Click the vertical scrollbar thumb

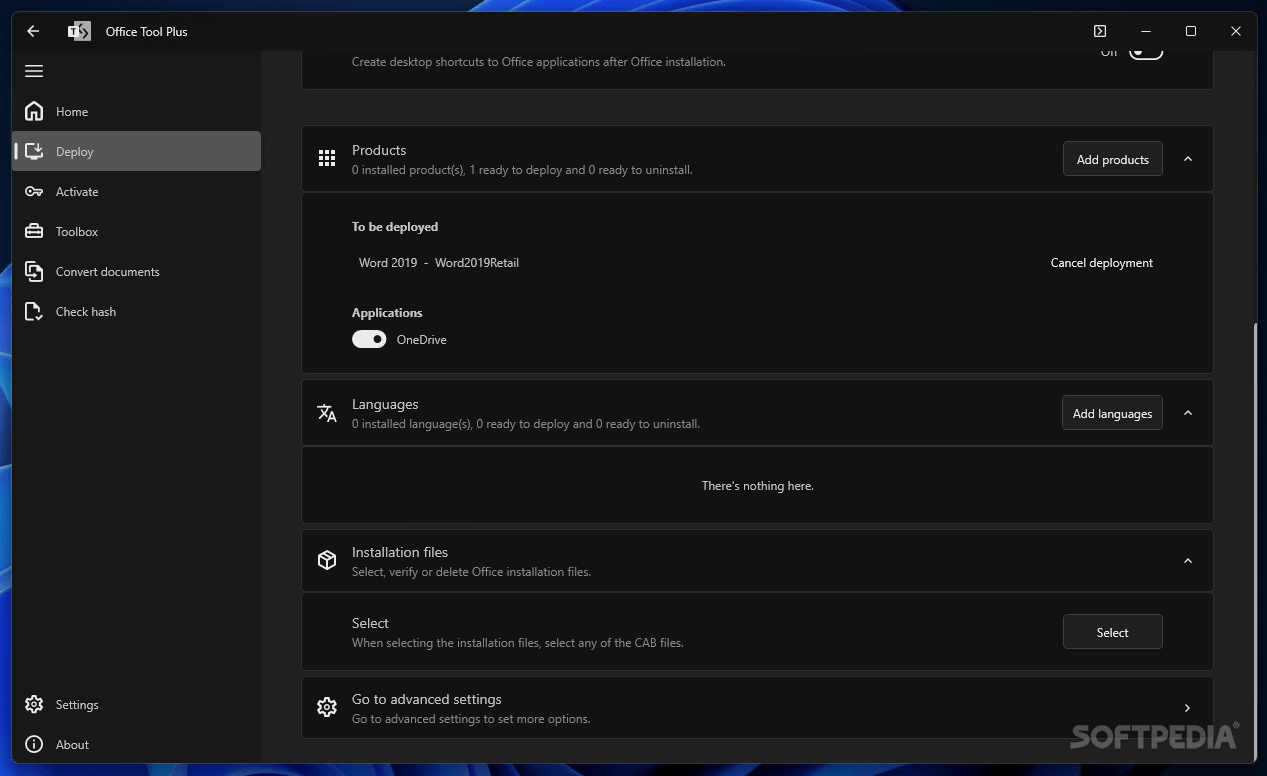(x=1257, y=540)
